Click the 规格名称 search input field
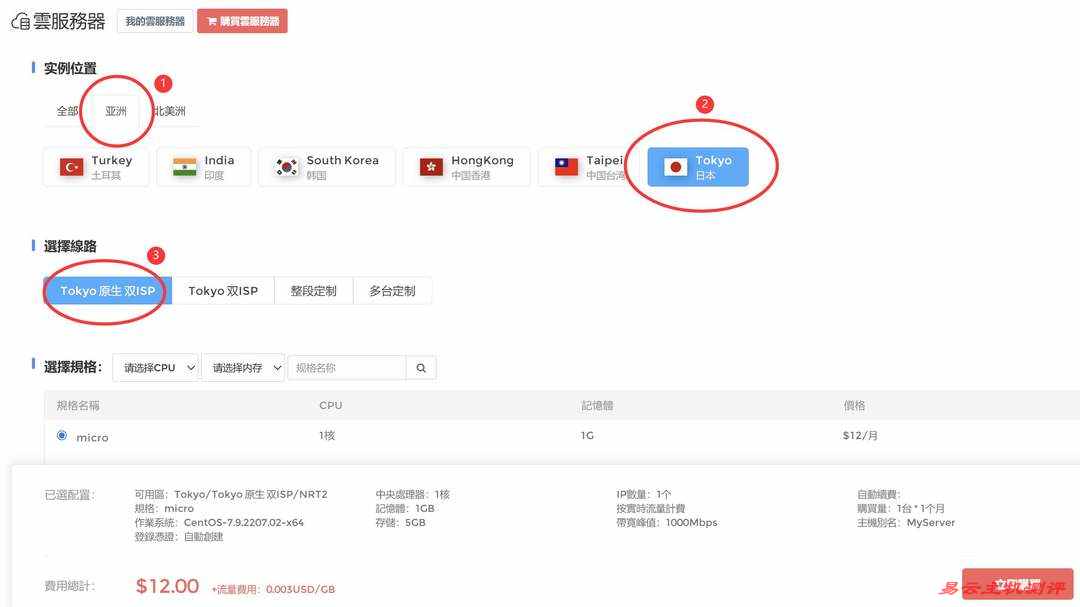 tap(346, 368)
